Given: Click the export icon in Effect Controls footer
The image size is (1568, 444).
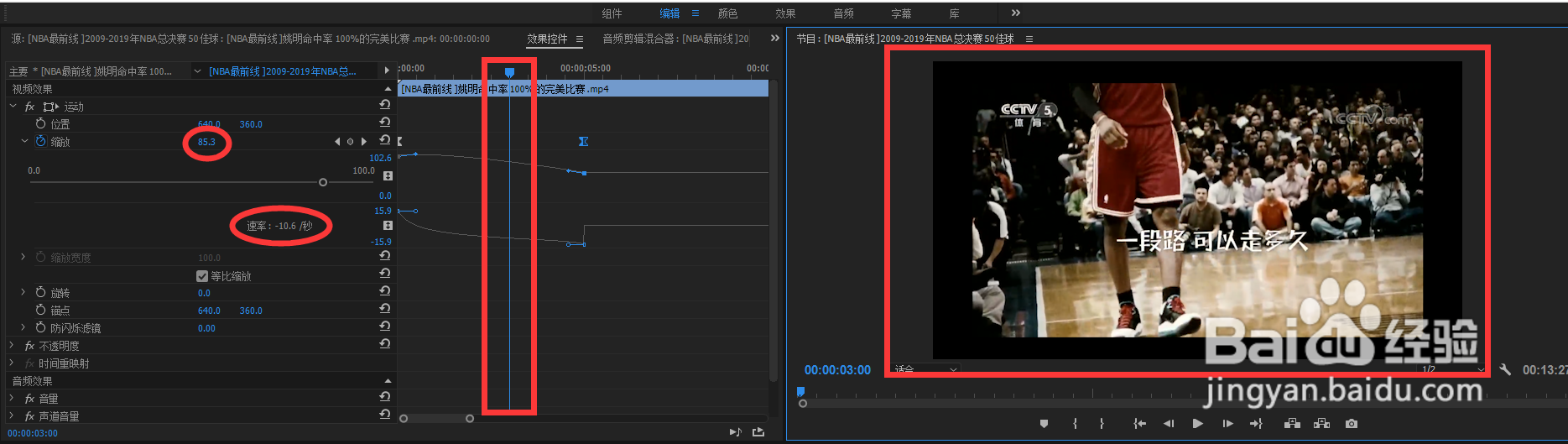Looking at the screenshot, I should pos(758,432).
